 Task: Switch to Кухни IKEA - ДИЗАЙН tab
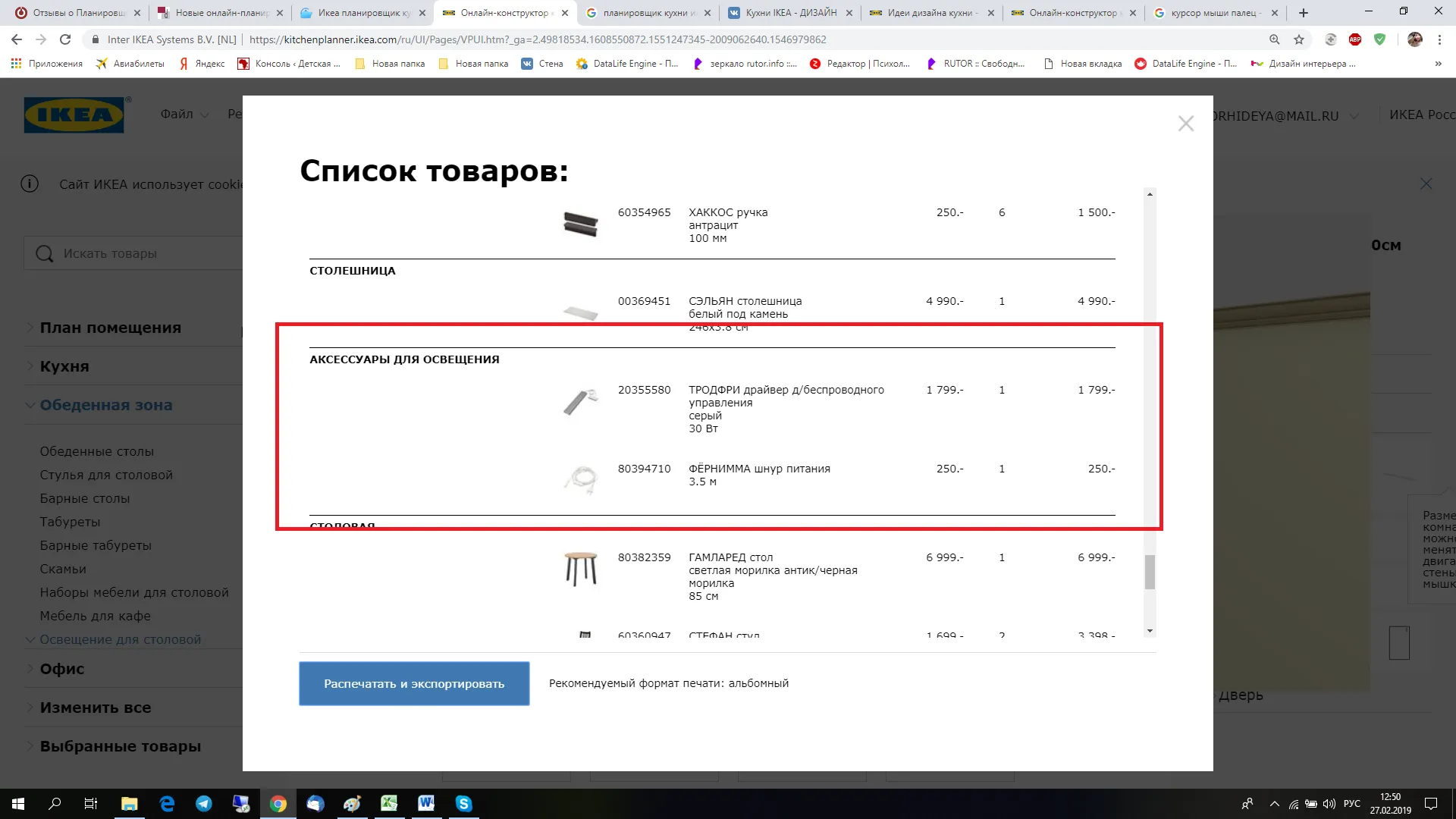[789, 13]
